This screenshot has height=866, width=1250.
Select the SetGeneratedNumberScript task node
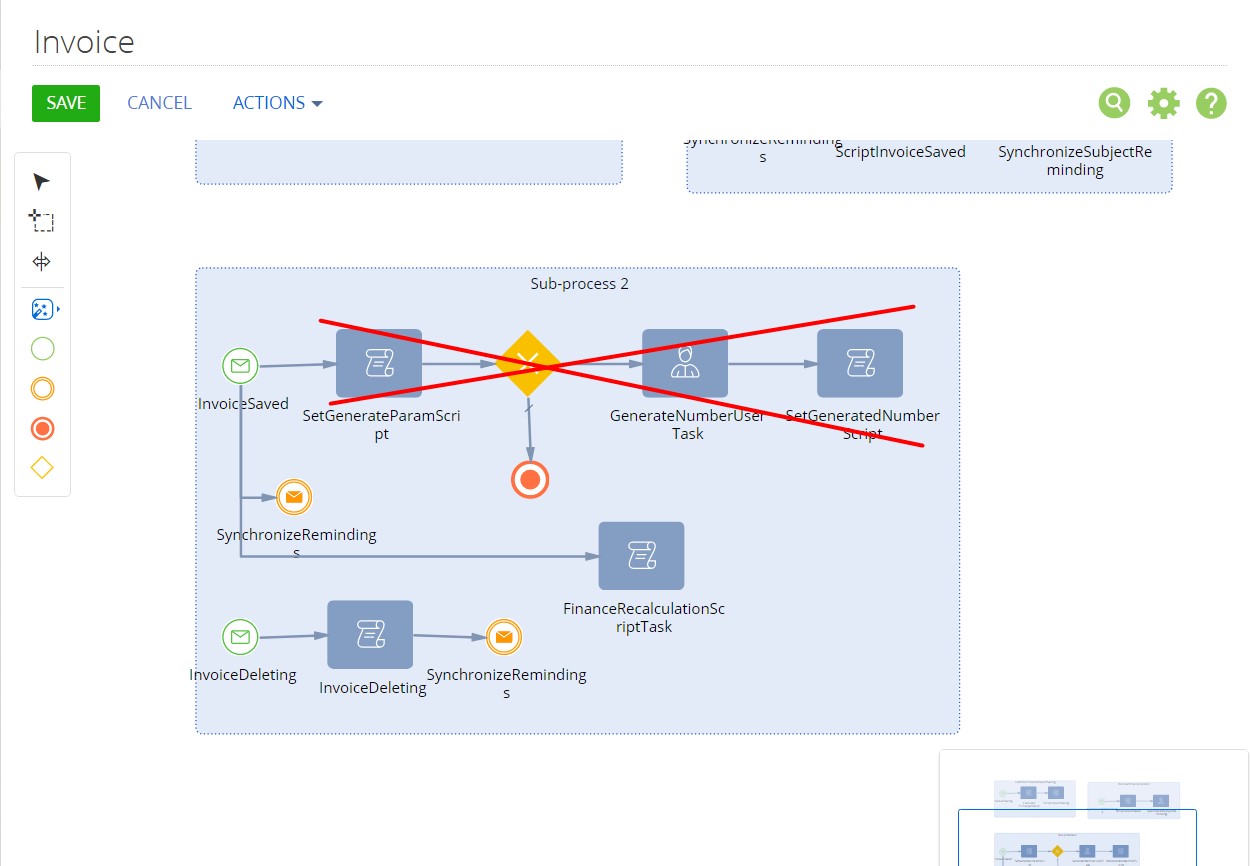click(x=860, y=364)
